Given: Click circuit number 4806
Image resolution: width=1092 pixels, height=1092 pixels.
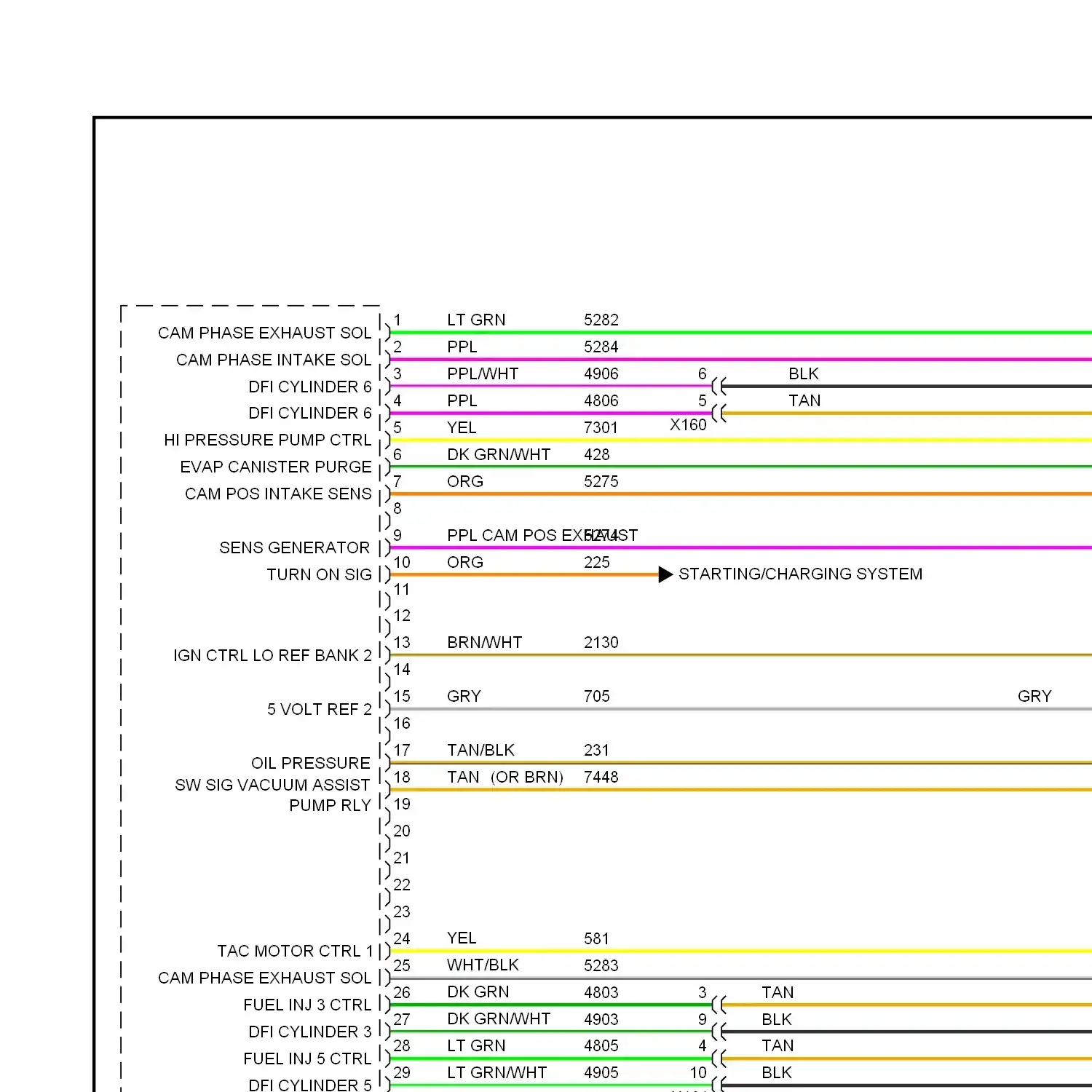Looking at the screenshot, I should pyautogui.click(x=601, y=400).
